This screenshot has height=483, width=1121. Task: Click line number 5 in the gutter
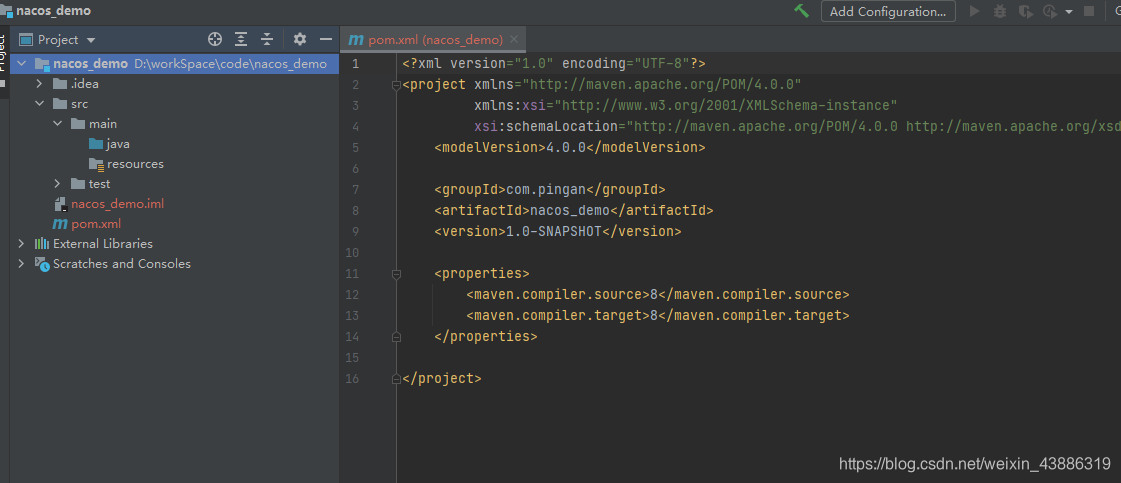[x=355, y=148]
